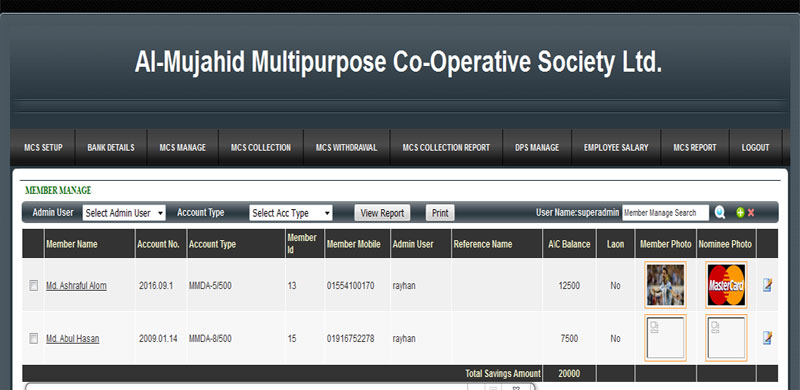
Task: Open Md. Abul Hasan member link
Action: click(72, 338)
